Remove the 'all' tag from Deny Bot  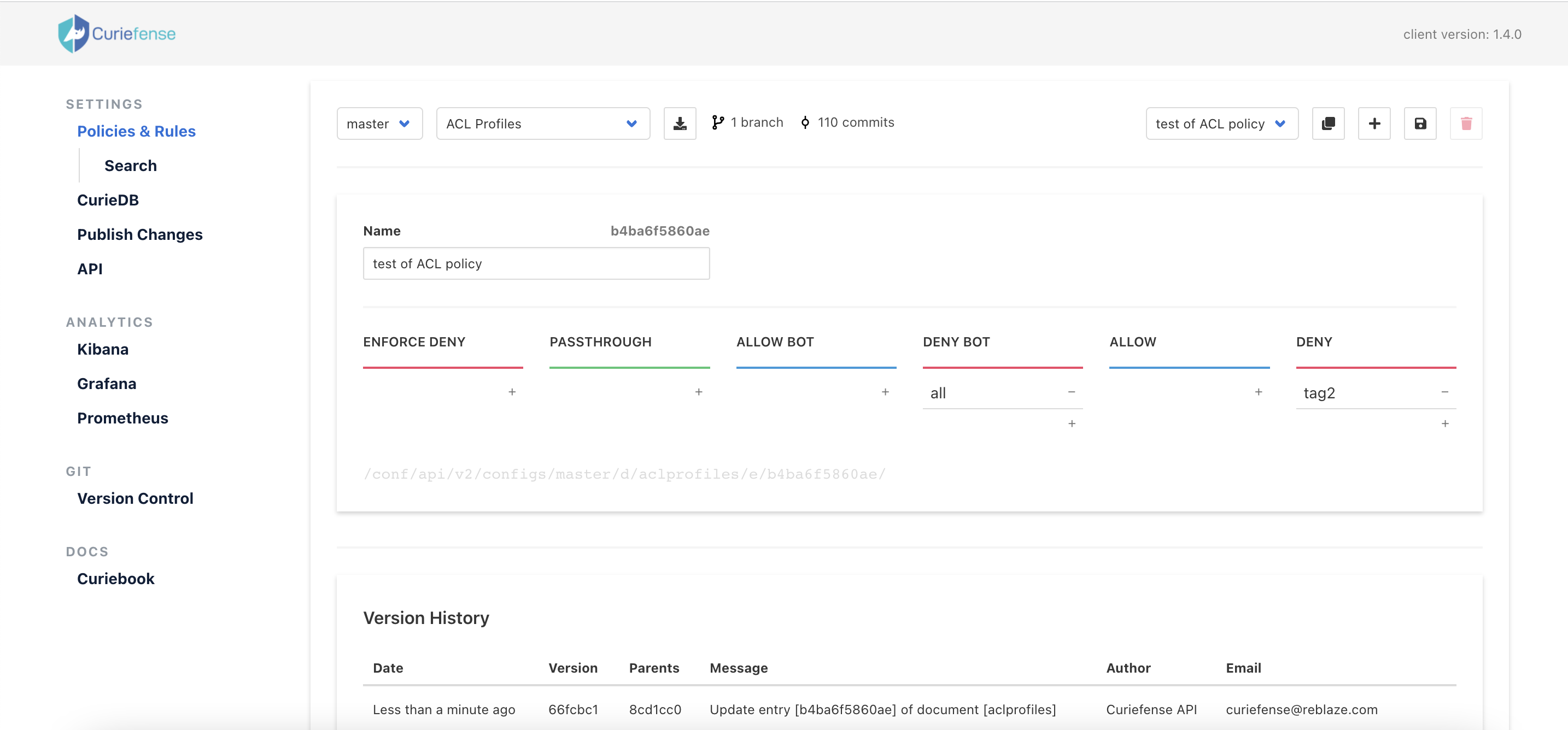[1072, 392]
